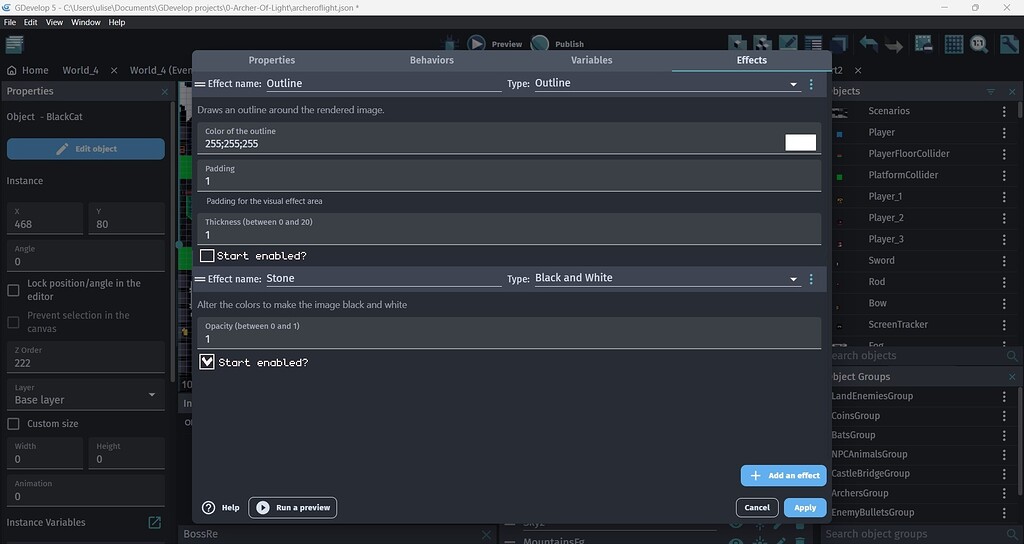Reset zoom with the 1:1 magnifier icon
This screenshot has height=544, width=1024.
click(x=978, y=44)
